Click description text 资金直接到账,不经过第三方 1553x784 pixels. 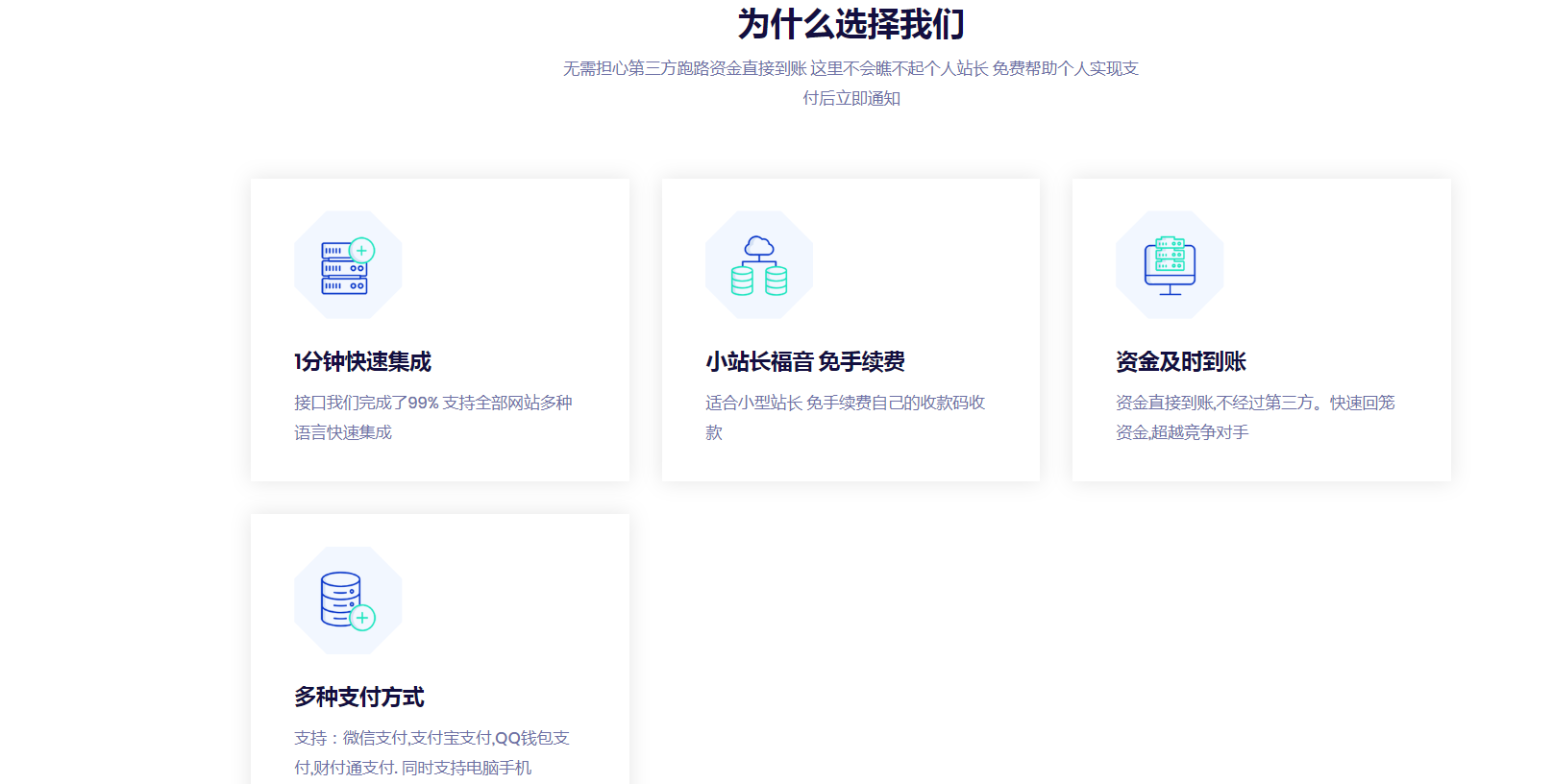1254,403
